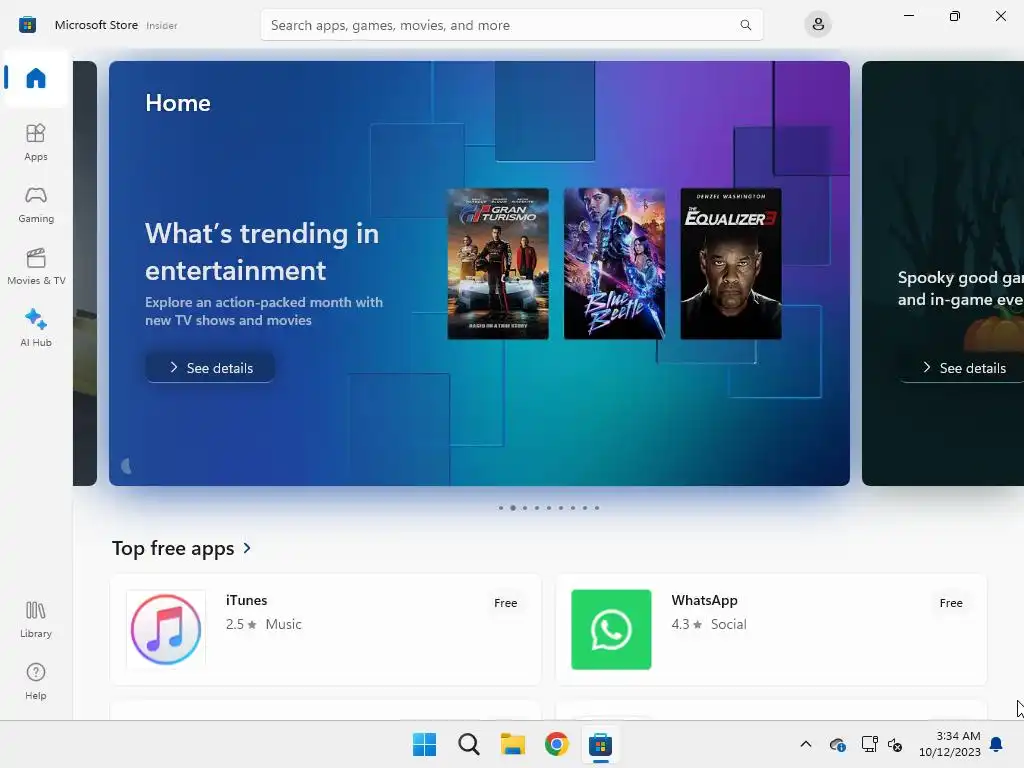The width and height of the screenshot is (1024, 768).
Task: Click the iTunes app title
Action: point(246,600)
